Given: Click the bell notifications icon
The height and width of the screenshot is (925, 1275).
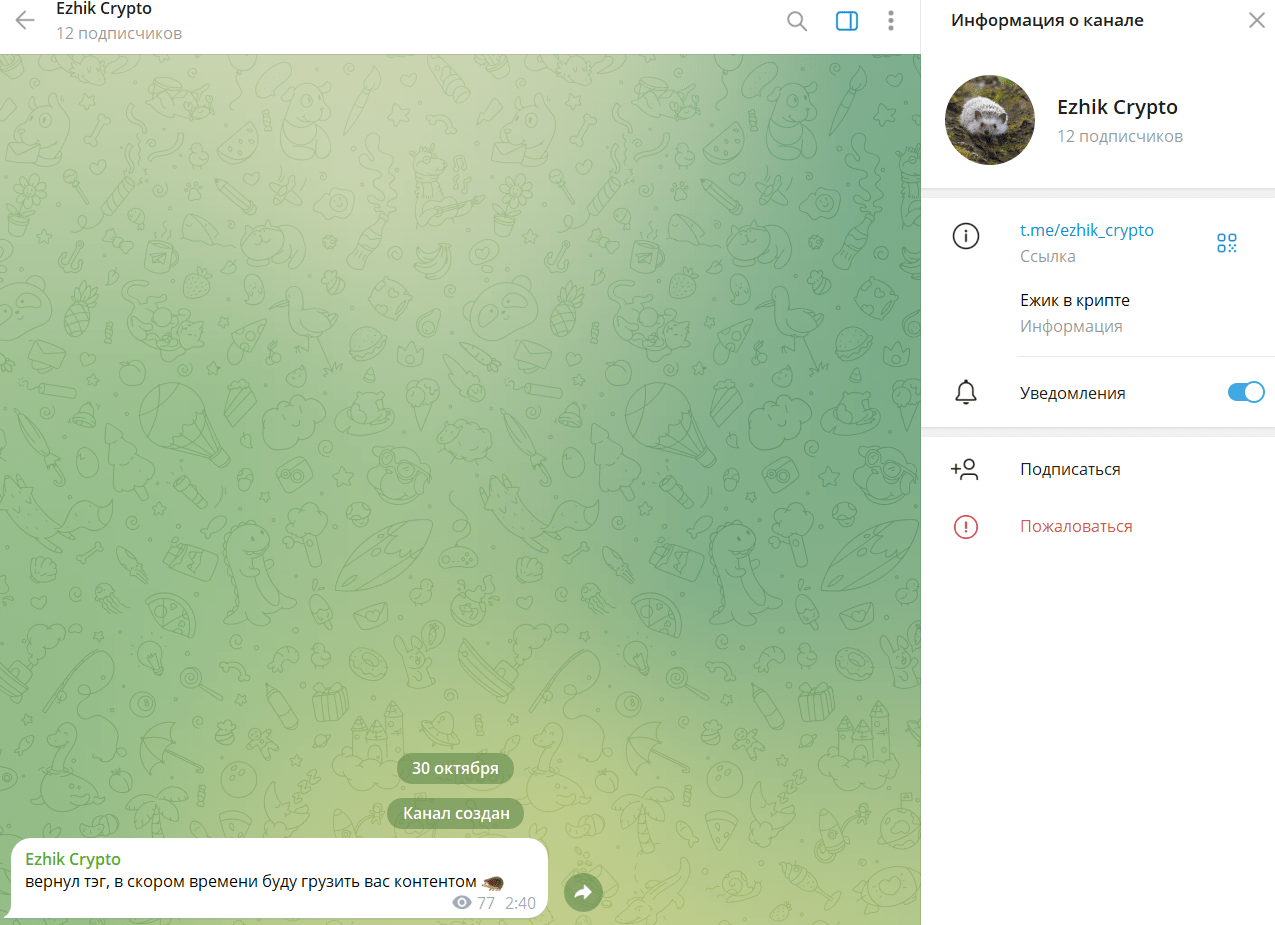Looking at the screenshot, I should click(966, 393).
